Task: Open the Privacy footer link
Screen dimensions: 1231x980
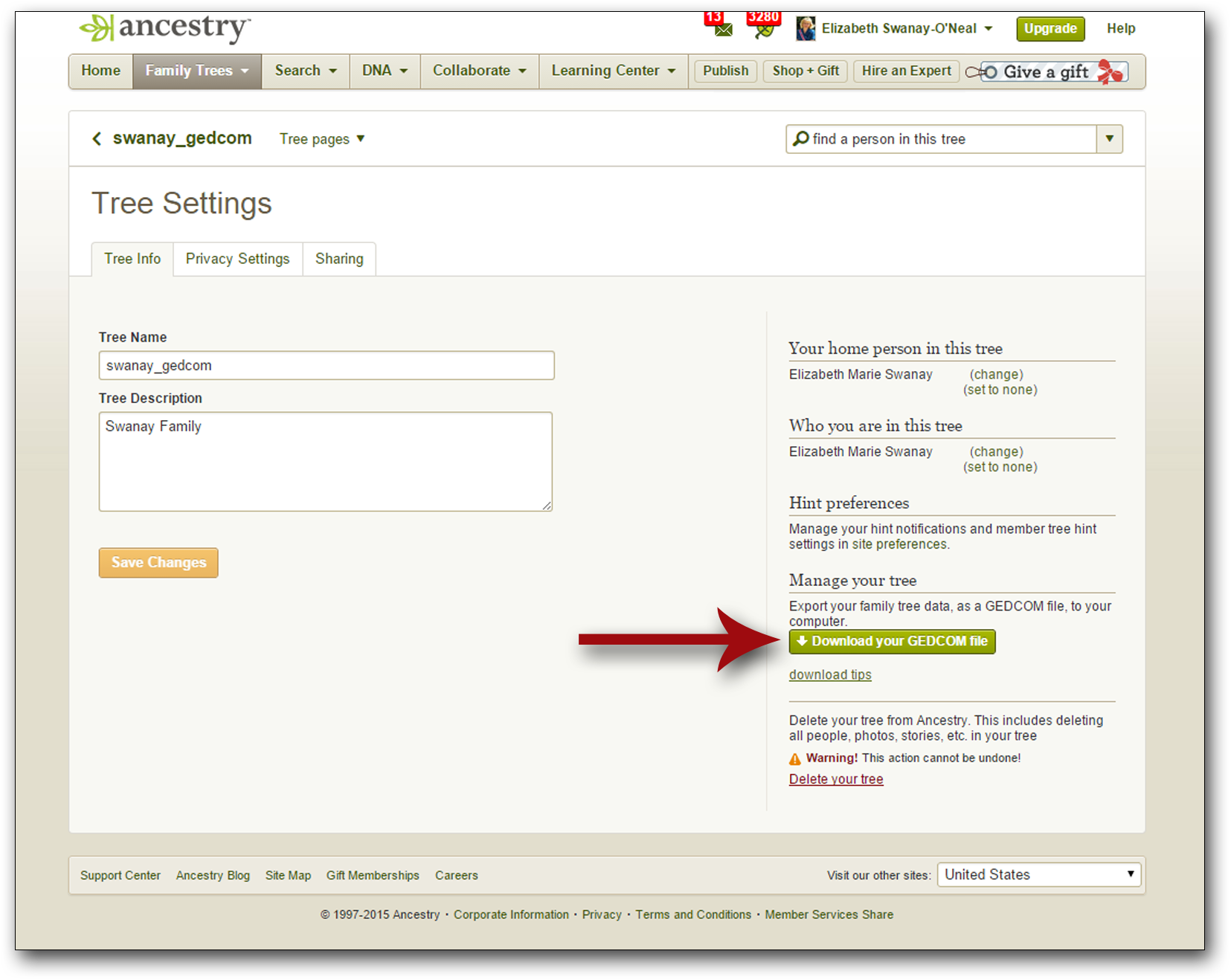Action: tap(602, 915)
